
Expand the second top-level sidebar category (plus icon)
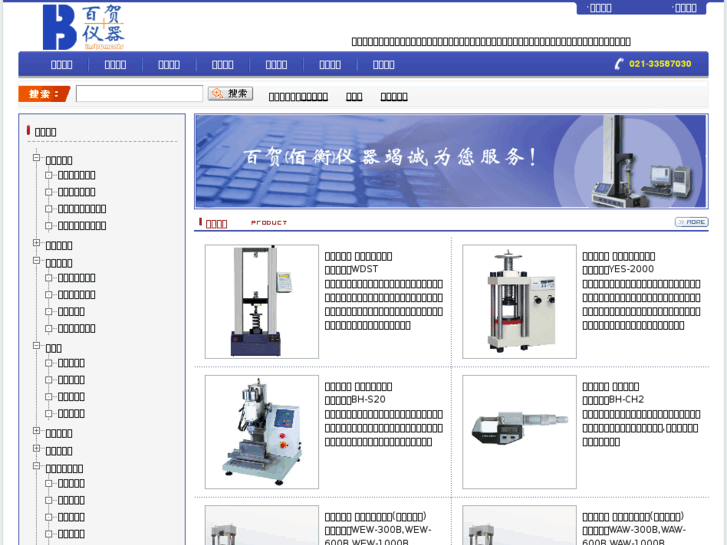pyautogui.click(x=37, y=243)
